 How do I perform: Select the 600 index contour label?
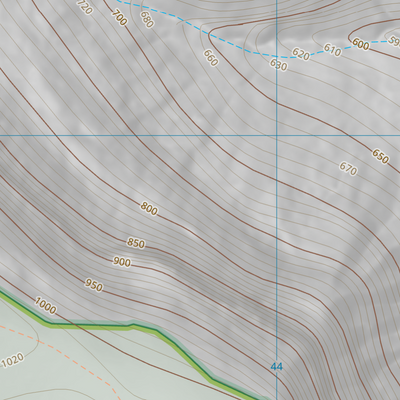click(360, 44)
